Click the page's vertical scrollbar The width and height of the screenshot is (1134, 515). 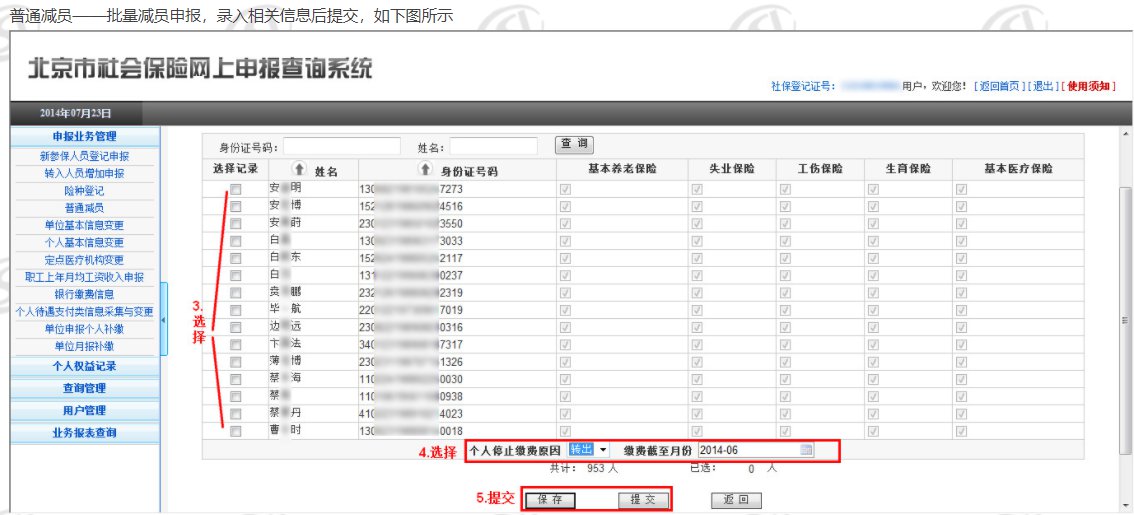click(x=1126, y=320)
